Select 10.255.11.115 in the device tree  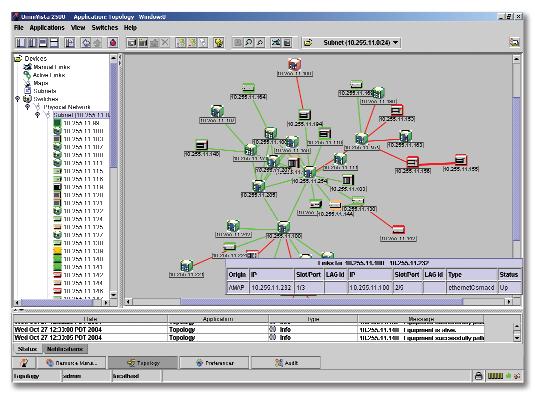coord(83,171)
